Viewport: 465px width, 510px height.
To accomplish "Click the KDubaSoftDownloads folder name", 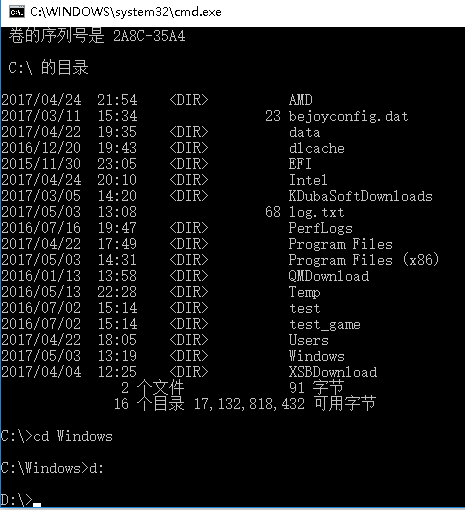I will click(360, 196).
